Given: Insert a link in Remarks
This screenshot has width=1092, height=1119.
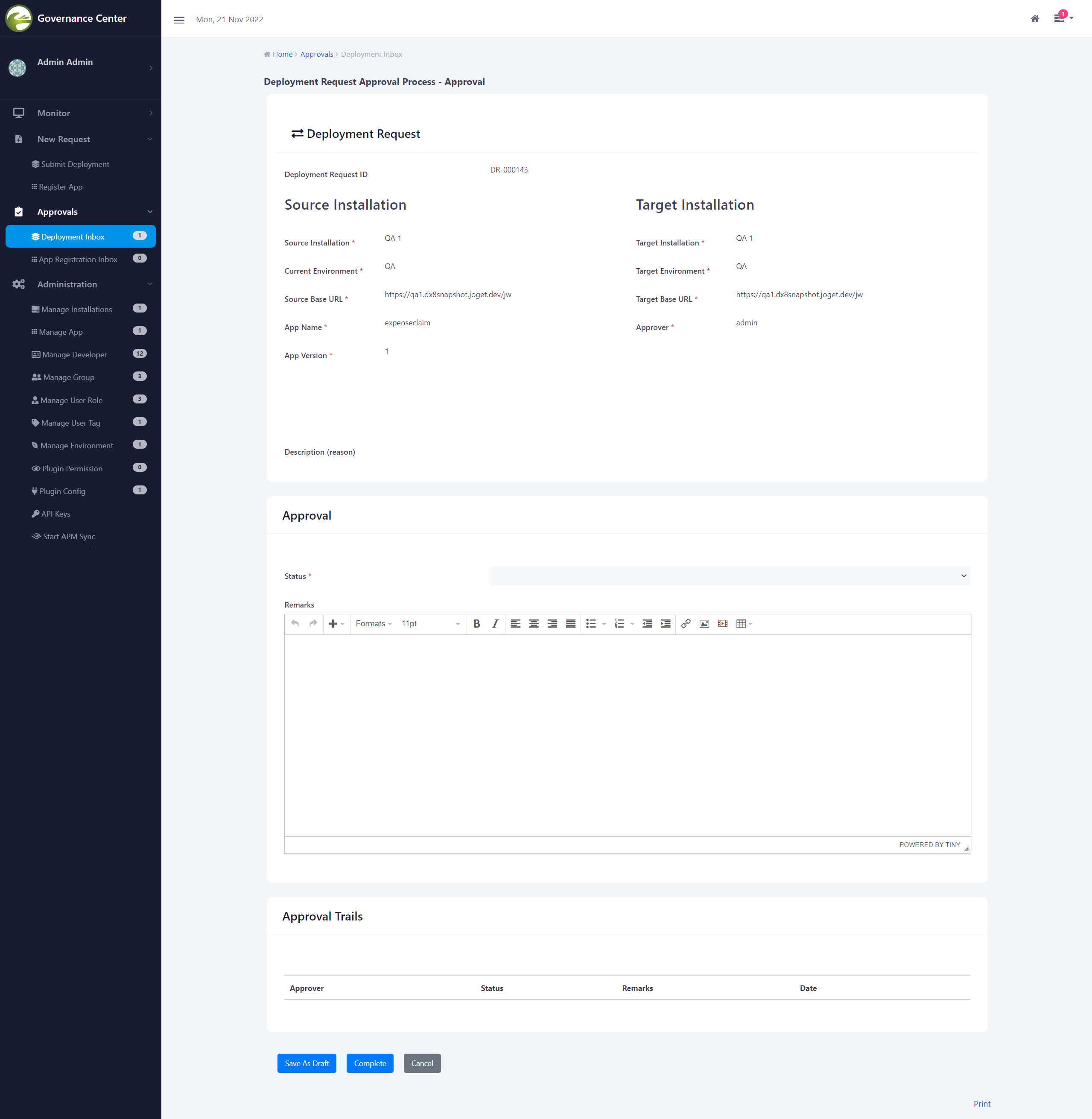Looking at the screenshot, I should click(685, 623).
